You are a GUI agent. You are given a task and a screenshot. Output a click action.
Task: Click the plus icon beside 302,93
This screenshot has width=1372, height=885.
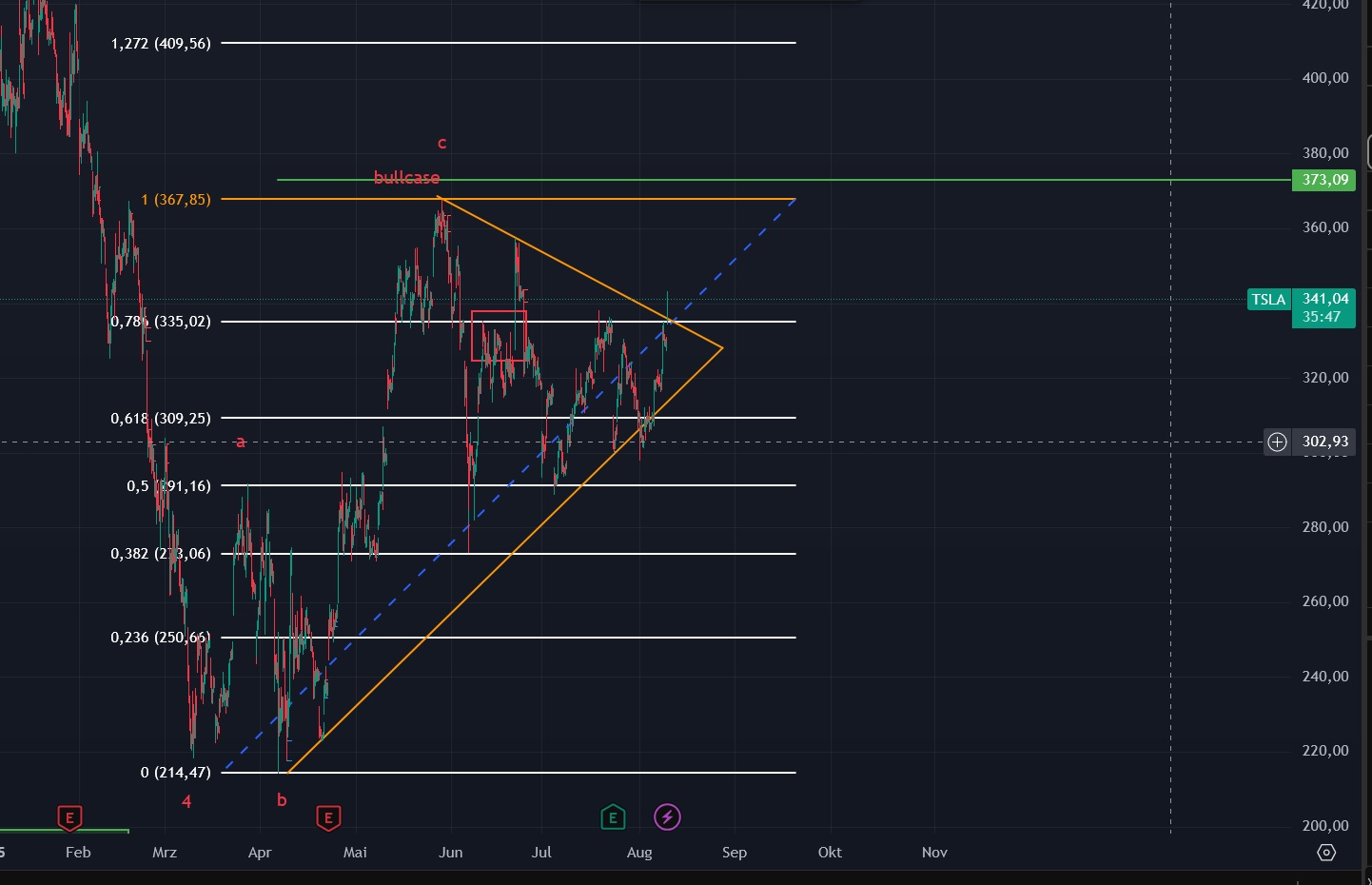(x=1277, y=442)
